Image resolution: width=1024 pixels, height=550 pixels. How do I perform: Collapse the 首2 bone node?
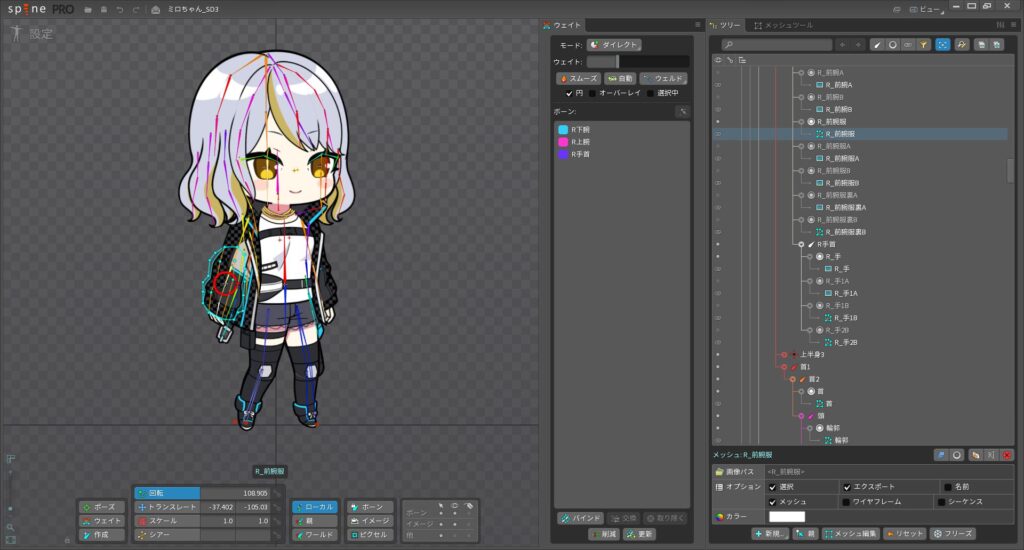click(793, 380)
